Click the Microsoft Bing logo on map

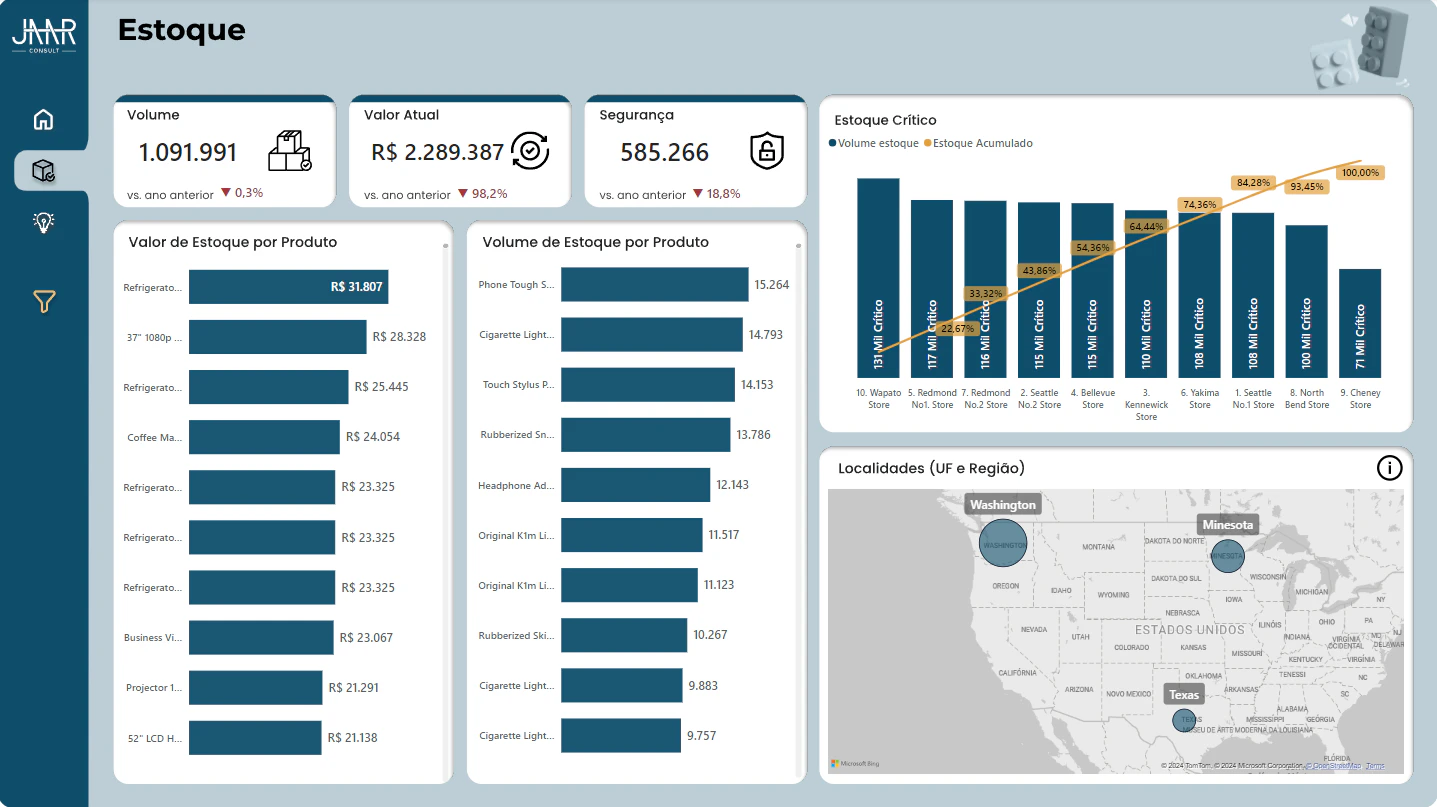856,764
